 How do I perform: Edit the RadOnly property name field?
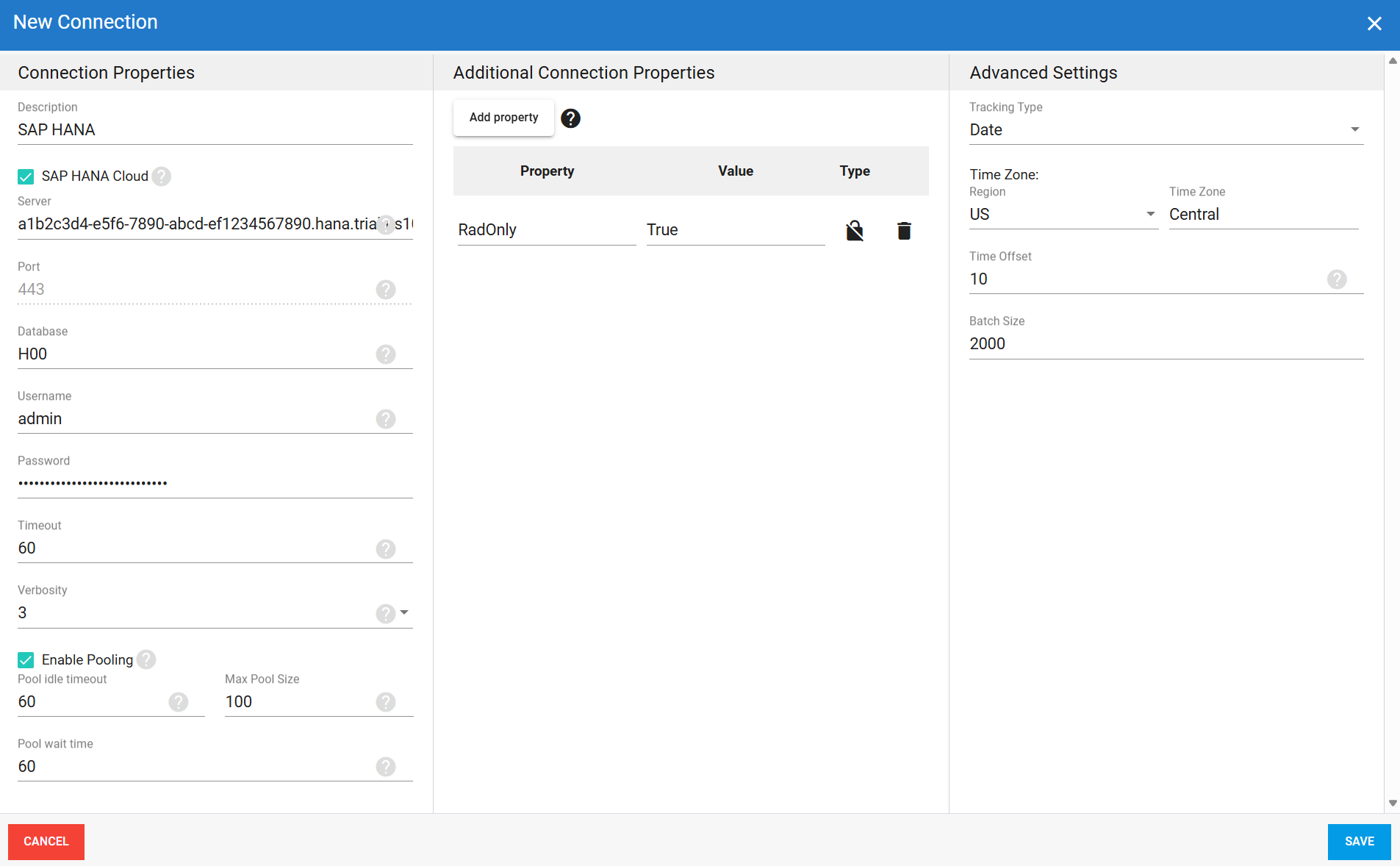pos(547,230)
